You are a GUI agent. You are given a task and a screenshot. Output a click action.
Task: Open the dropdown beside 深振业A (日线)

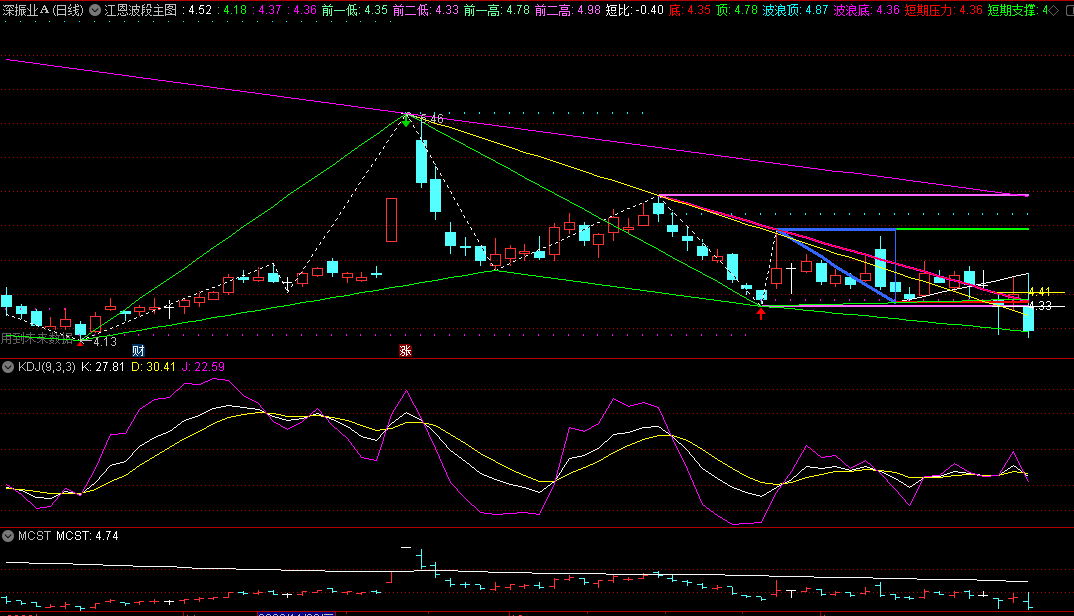pyautogui.click(x=95, y=10)
